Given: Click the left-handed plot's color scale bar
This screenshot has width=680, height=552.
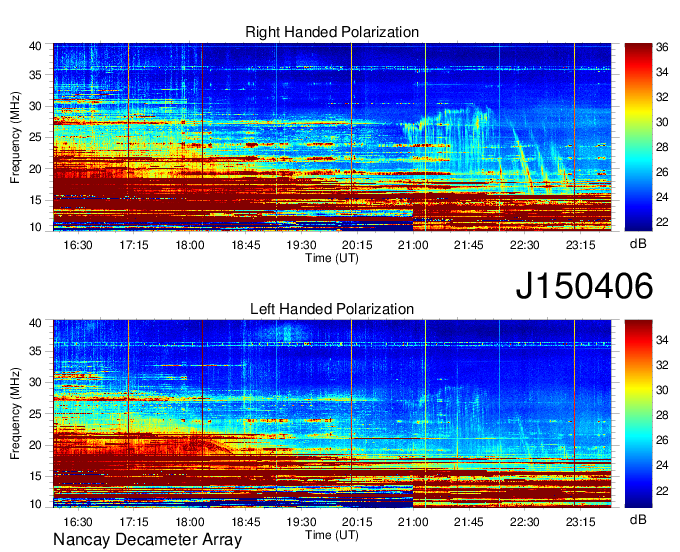Looking at the screenshot, I should 638,414.
